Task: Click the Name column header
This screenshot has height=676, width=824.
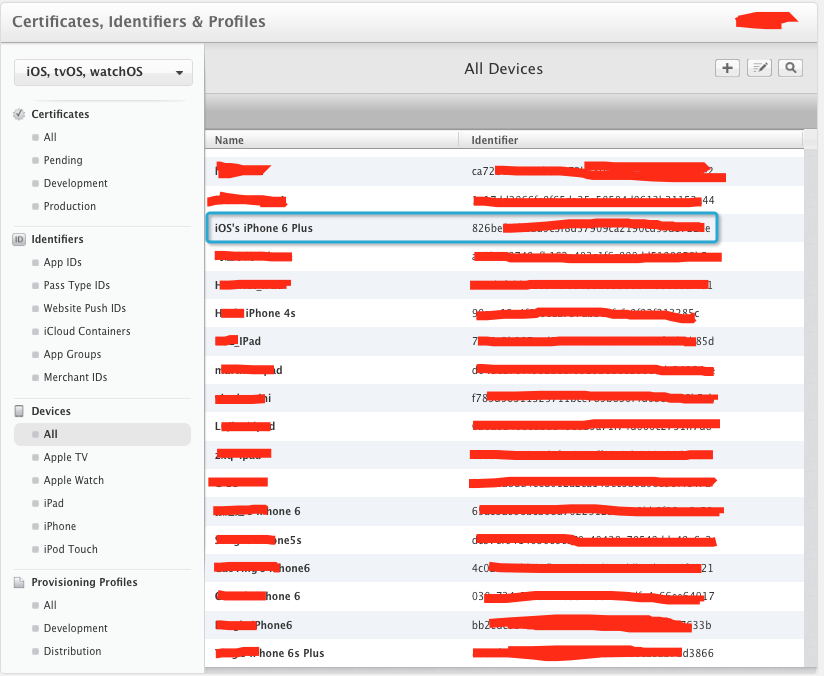Action: [x=229, y=140]
